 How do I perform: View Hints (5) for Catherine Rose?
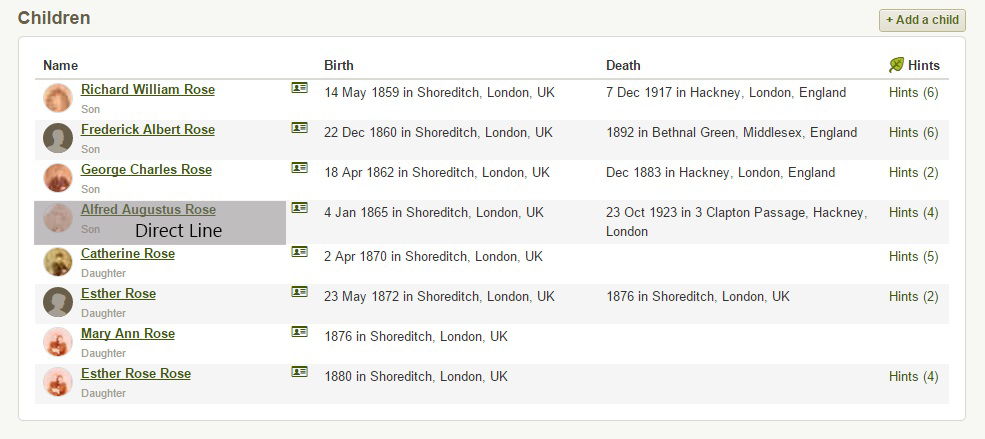coord(913,257)
